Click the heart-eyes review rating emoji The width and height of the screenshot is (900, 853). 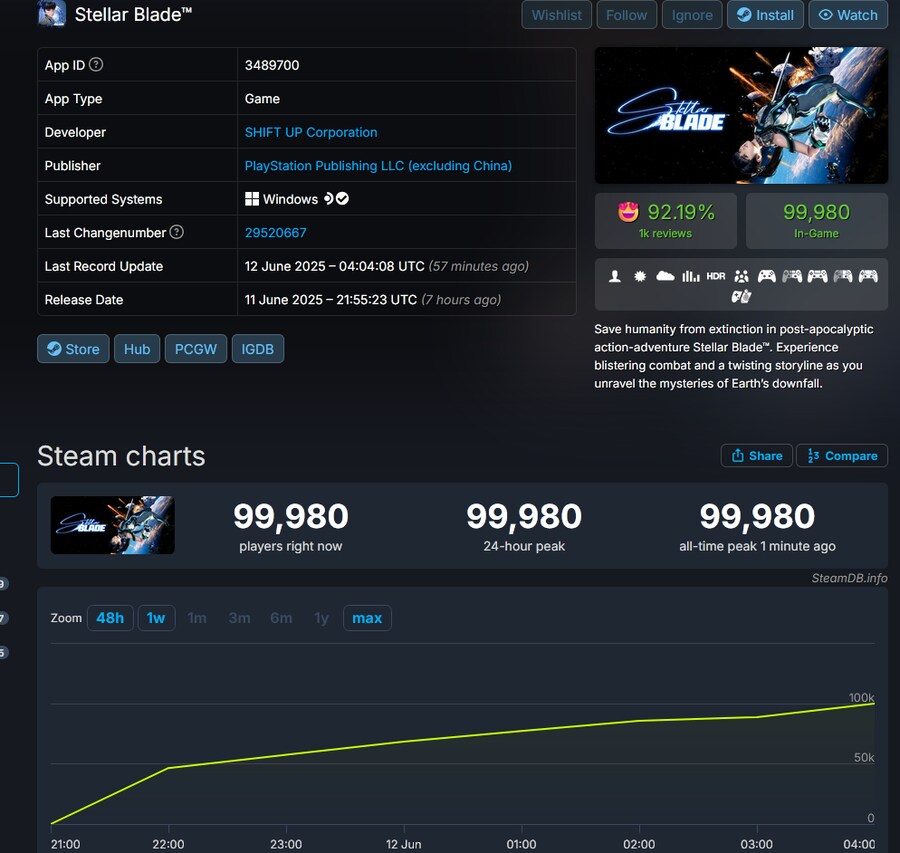pyautogui.click(x=628, y=212)
